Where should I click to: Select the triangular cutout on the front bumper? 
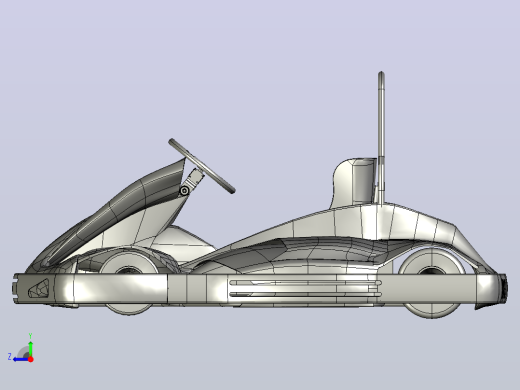(39, 289)
